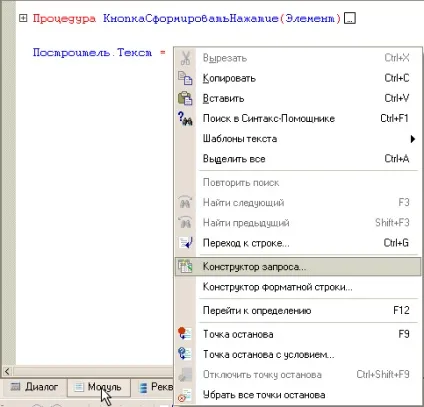Image resolution: width=424 pixels, height=407 pixels.
Task: Click the Построитель.Текст code text
Action: tap(92, 53)
